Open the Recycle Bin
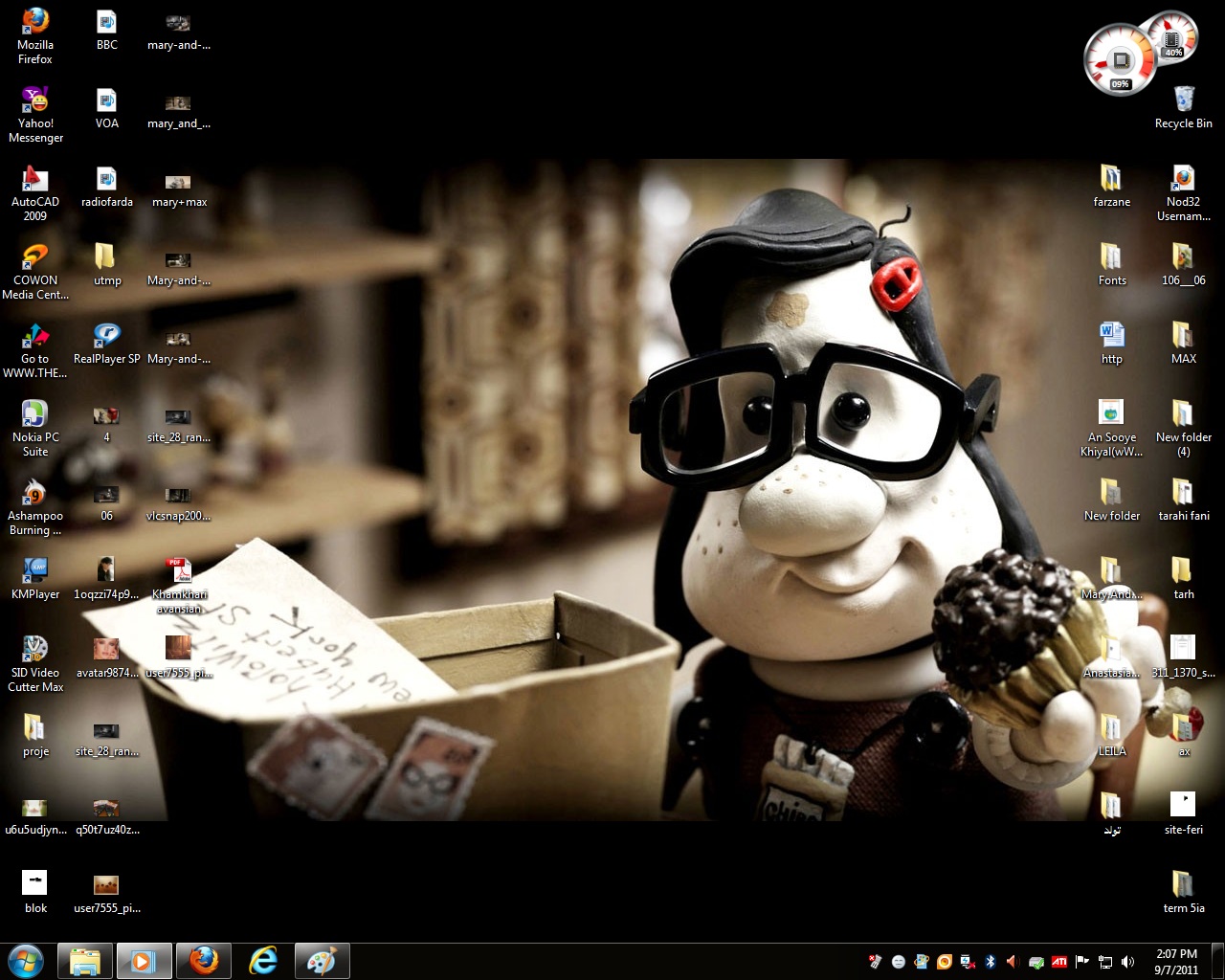 coord(1183,101)
